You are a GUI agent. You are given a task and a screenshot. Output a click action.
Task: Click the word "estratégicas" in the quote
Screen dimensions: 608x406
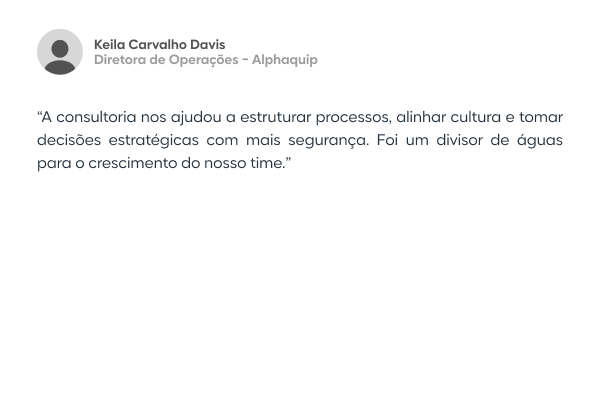click(150, 138)
